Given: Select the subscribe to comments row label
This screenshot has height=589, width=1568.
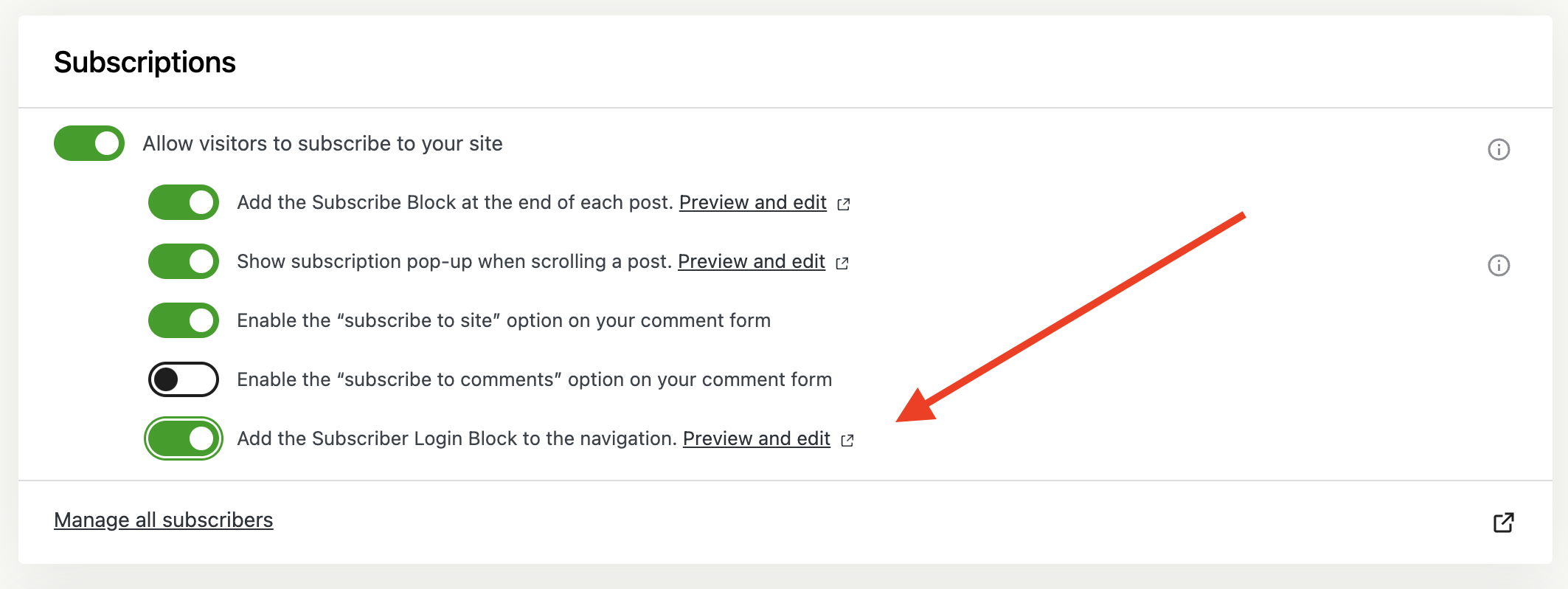Looking at the screenshot, I should click(533, 379).
